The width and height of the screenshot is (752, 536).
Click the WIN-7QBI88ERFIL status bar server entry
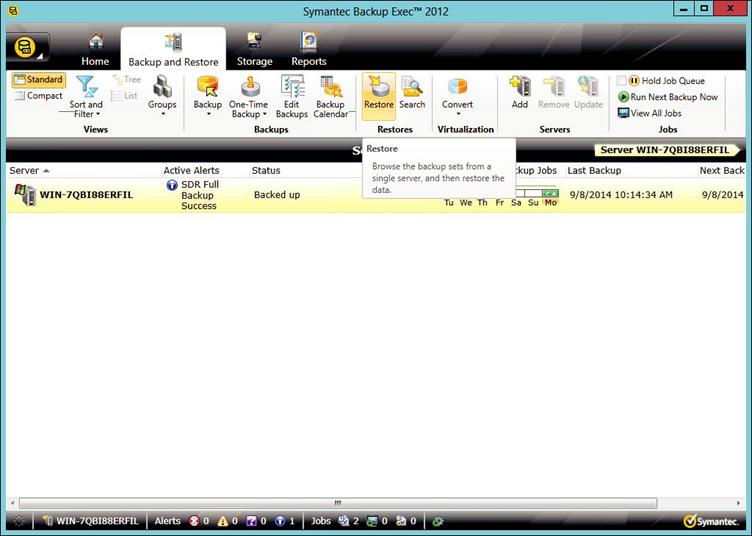[91, 521]
